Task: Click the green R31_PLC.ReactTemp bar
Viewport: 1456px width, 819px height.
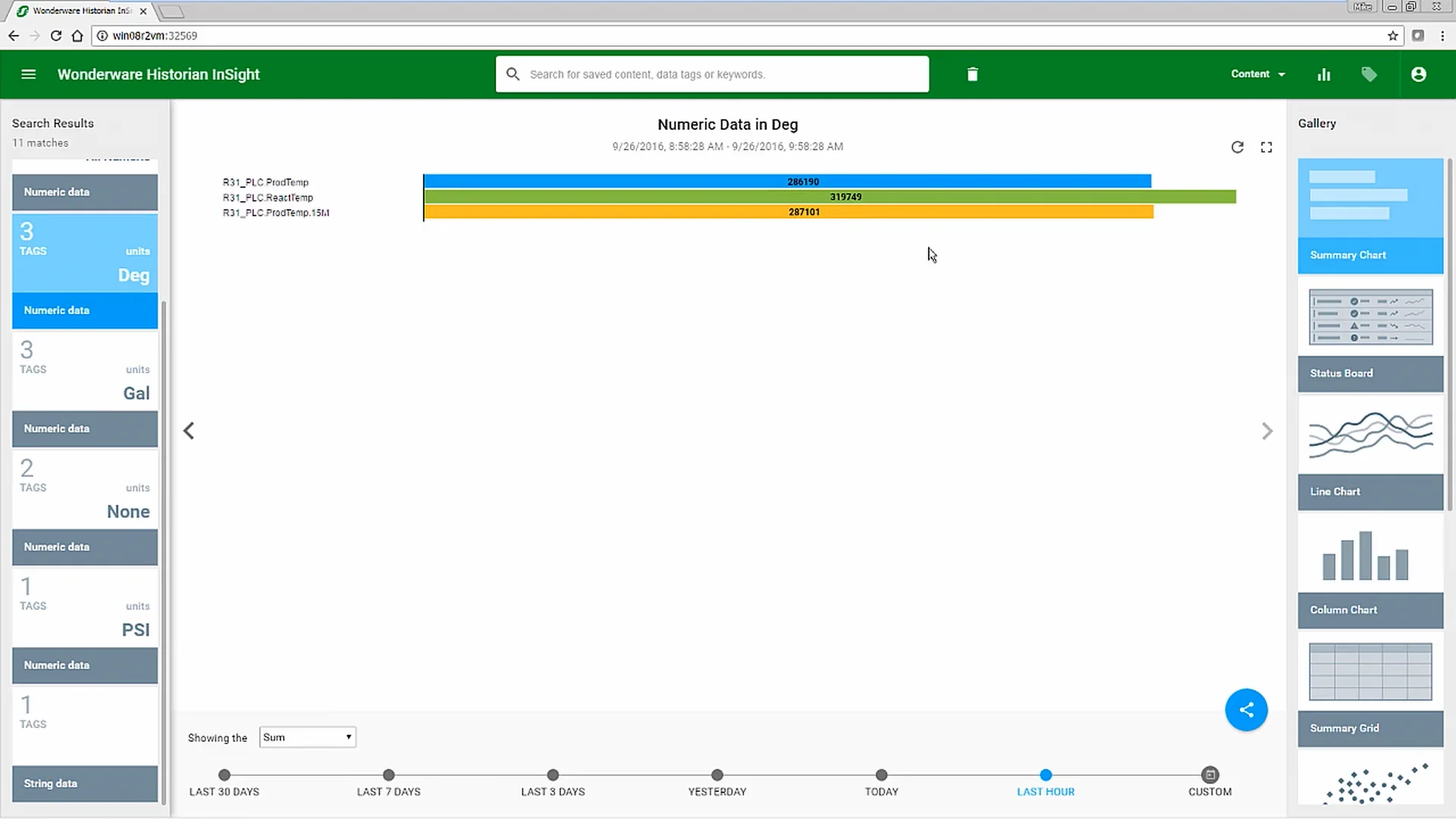Action: (x=830, y=197)
